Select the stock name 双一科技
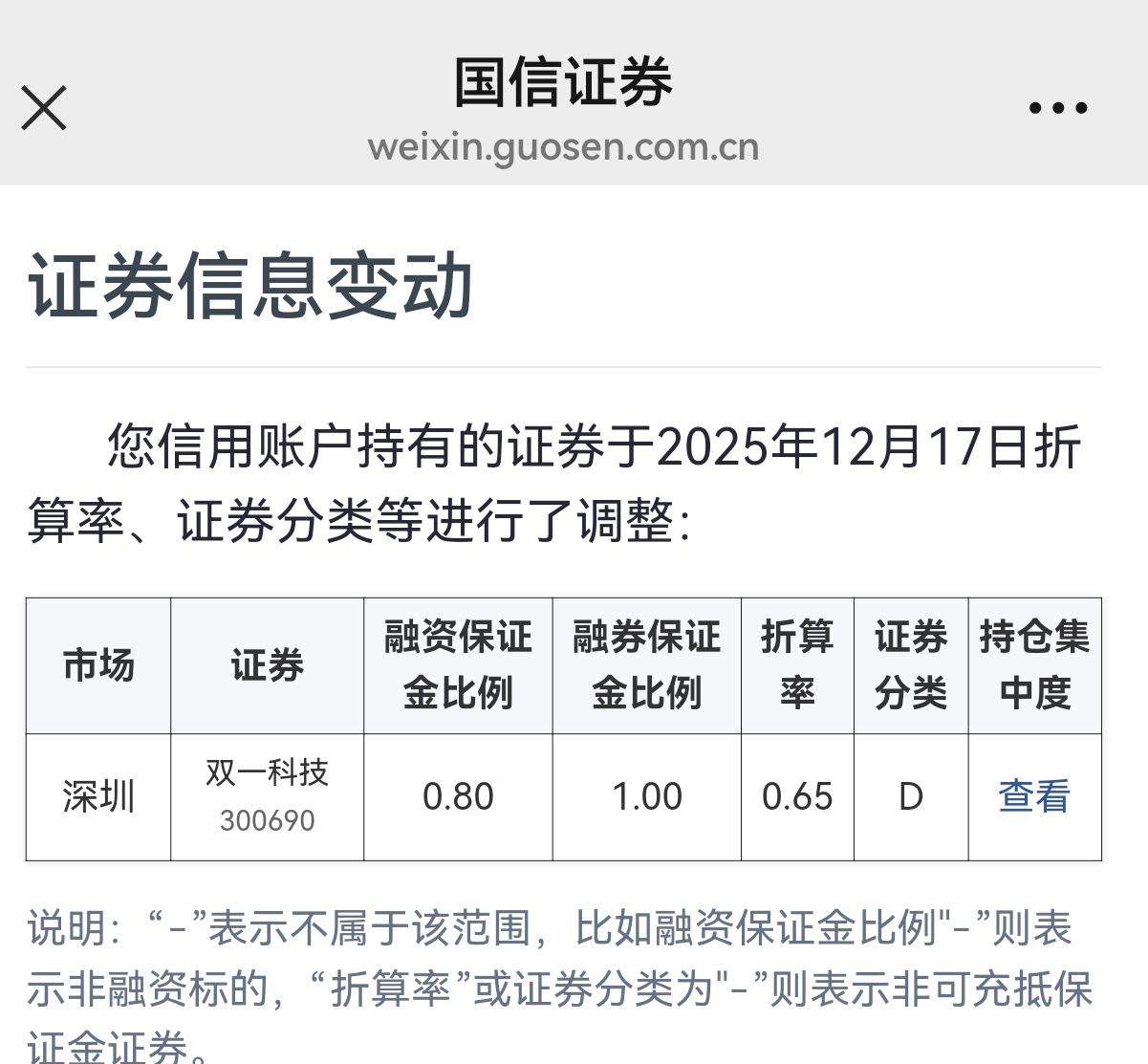The height and width of the screenshot is (1064, 1148). pos(267,772)
